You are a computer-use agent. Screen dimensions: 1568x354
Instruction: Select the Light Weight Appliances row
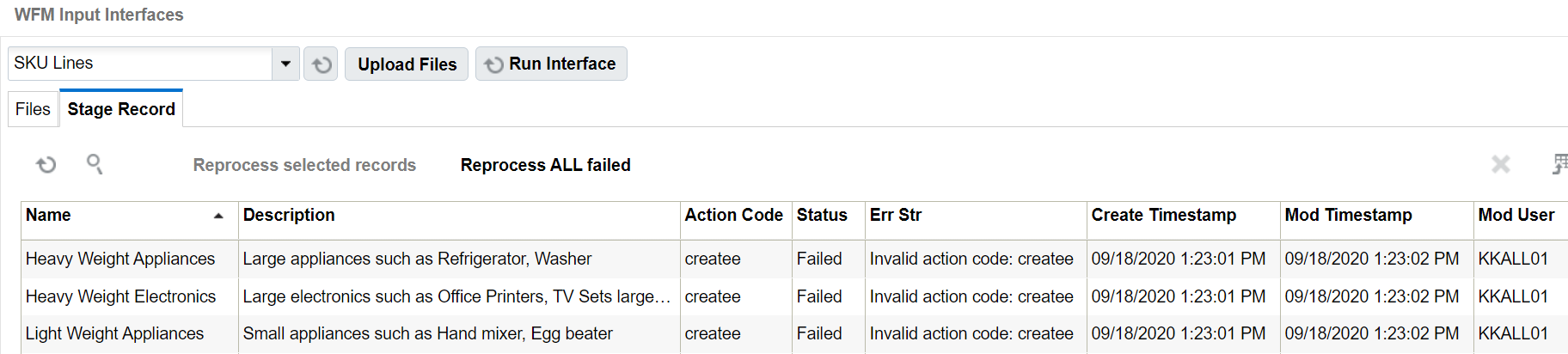tap(794, 334)
